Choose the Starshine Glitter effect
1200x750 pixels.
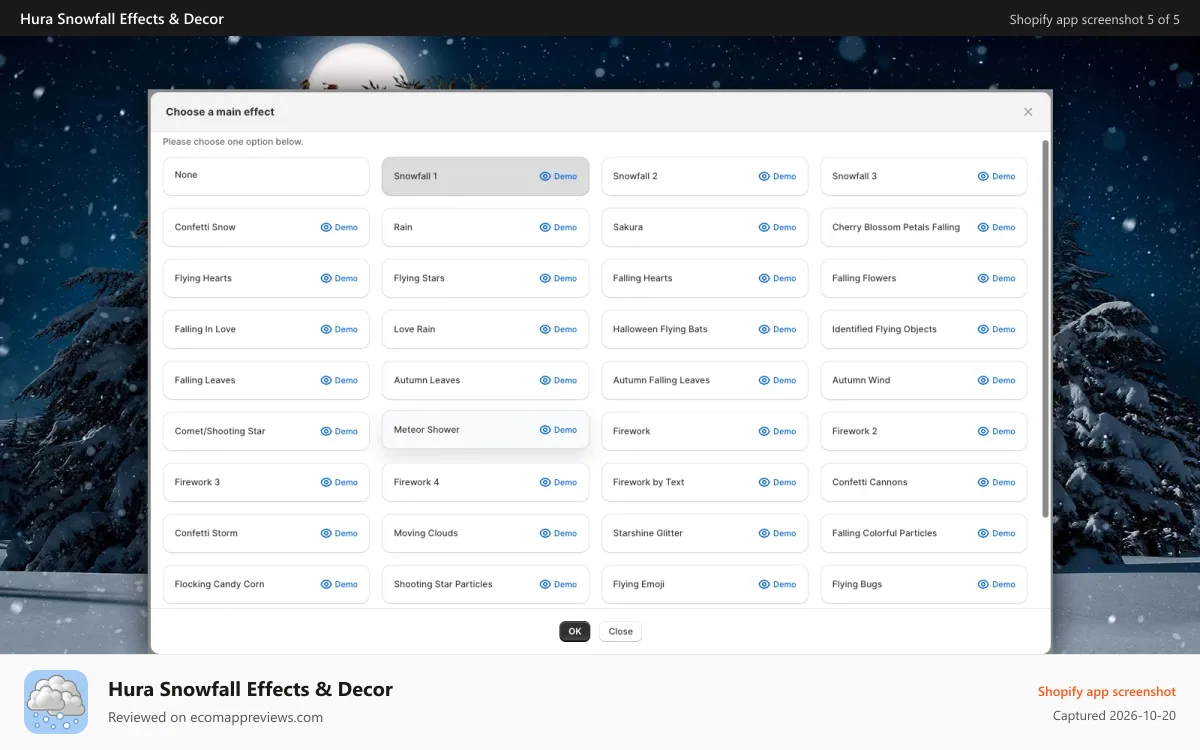pos(705,533)
